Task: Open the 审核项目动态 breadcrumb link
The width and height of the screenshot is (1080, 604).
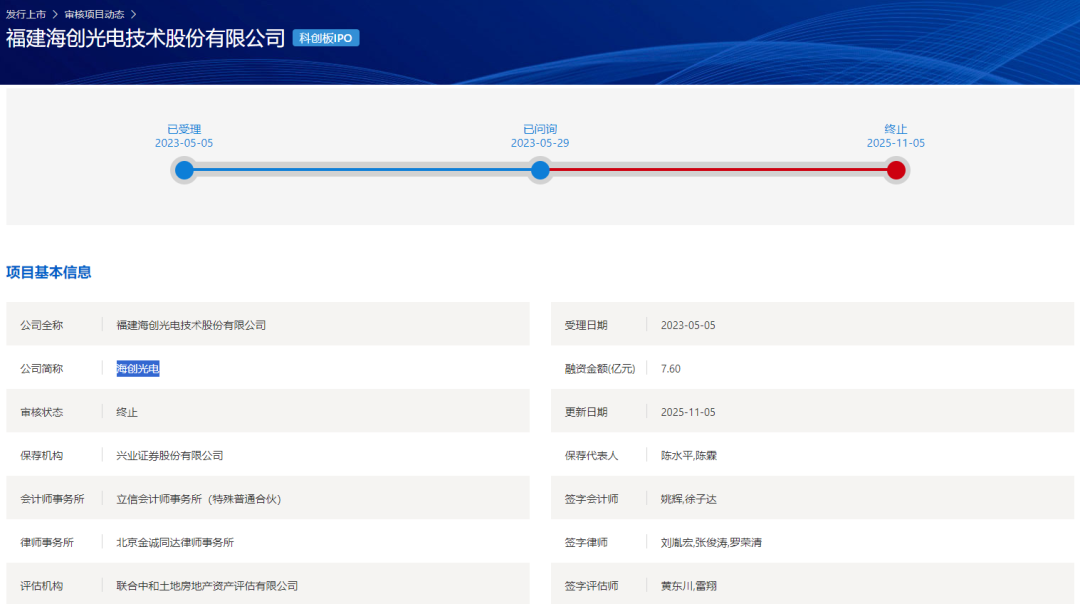Action: (94, 14)
